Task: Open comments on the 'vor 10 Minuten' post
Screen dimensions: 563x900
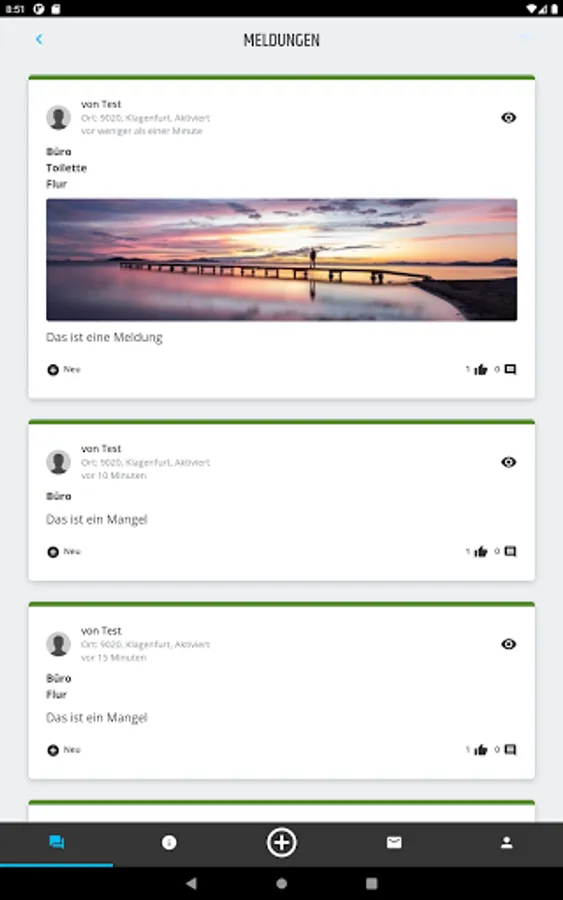Action: pos(510,552)
